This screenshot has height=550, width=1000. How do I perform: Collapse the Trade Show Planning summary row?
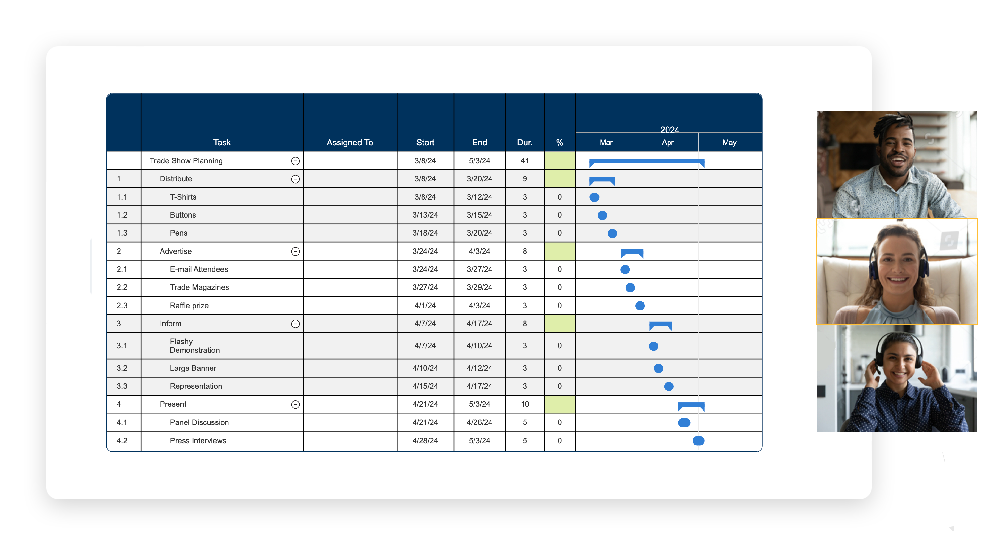(295, 161)
